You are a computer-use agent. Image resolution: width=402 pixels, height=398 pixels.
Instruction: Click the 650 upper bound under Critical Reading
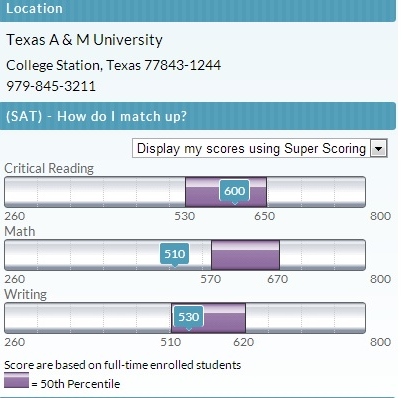(265, 216)
